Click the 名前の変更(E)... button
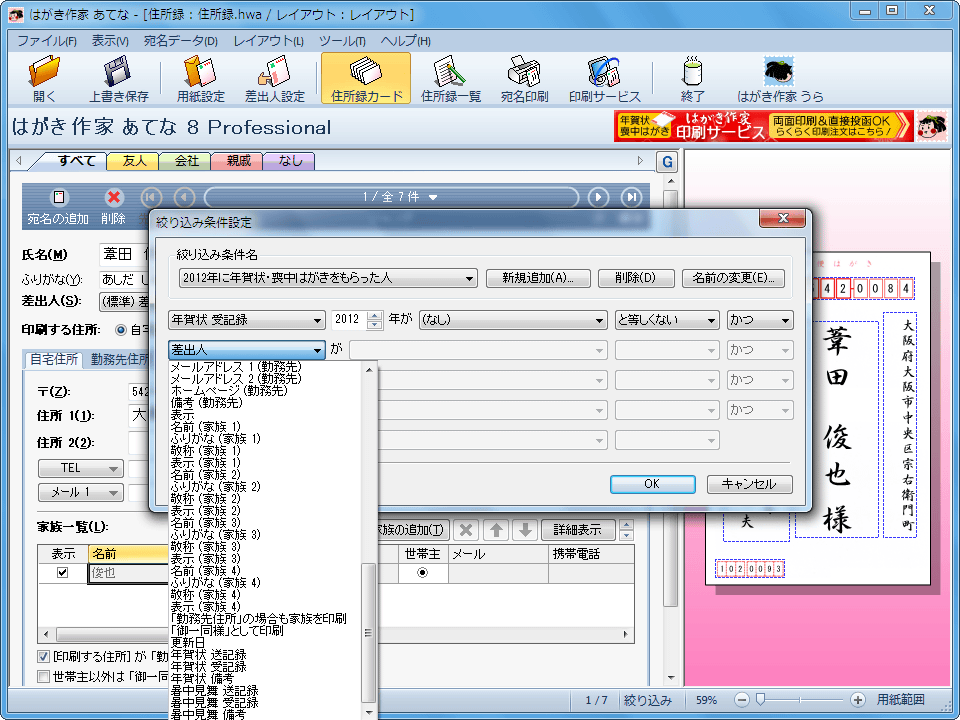Image resolution: width=960 pixels, height=720 pixels. point(733,278)
